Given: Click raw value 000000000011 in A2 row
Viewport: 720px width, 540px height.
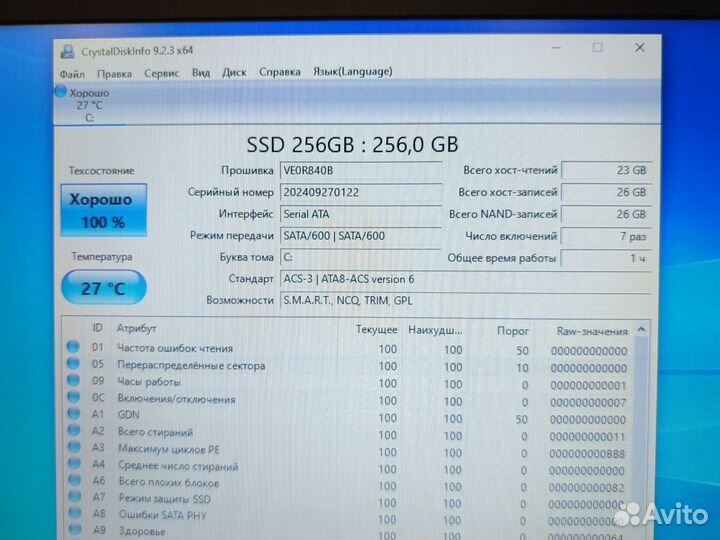Looking at the screenshot, I should coord(587,437).
